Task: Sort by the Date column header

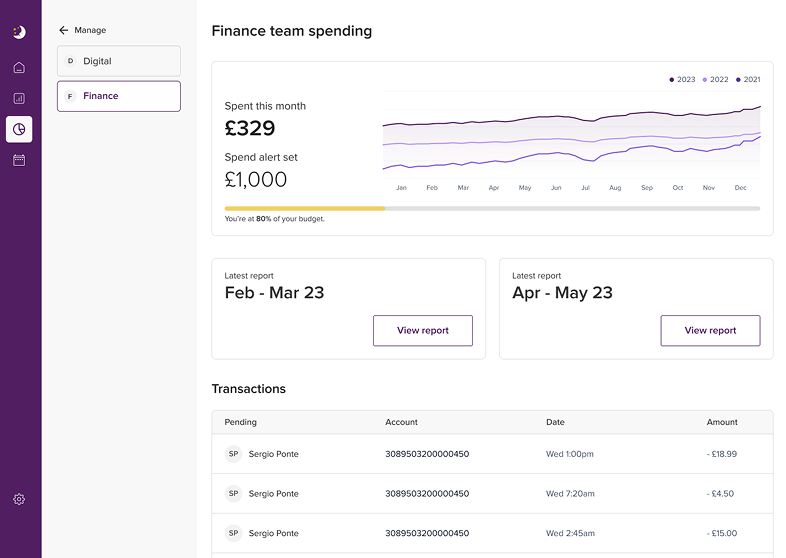Action: point(555,422)
